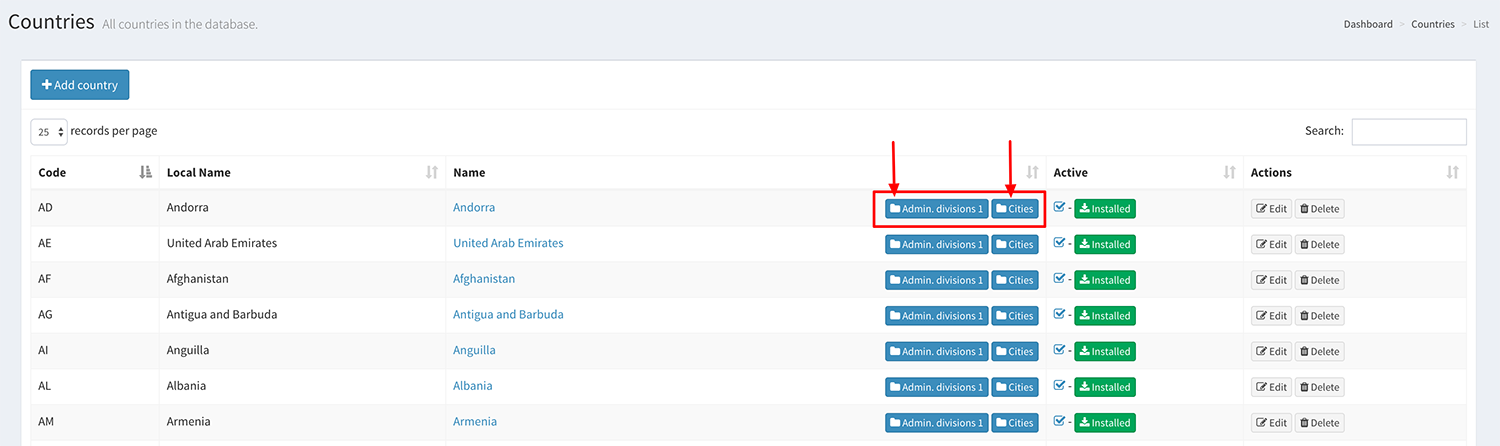Open Admin. divisions 1 for Antigua and Barbuda
Viewport: 1500px width, 446px height.
point(936,316)
